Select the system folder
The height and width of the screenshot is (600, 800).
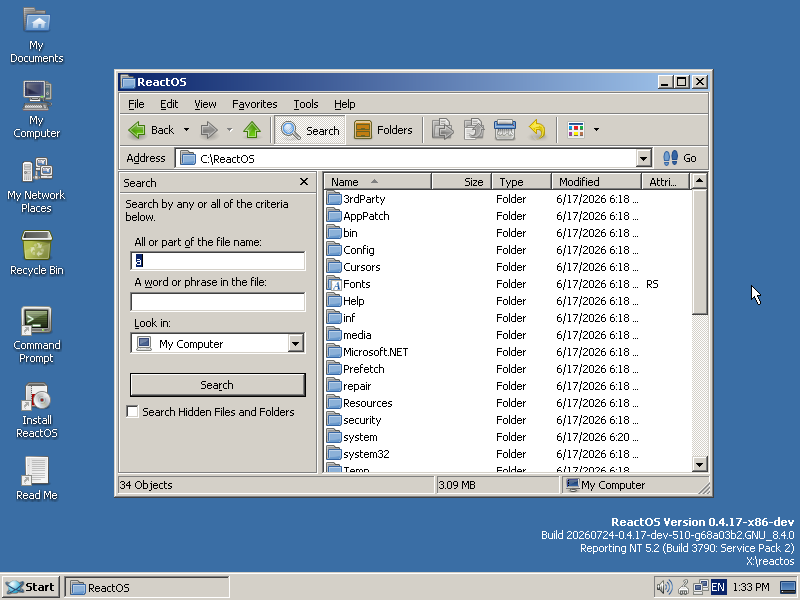pos(353,437)
